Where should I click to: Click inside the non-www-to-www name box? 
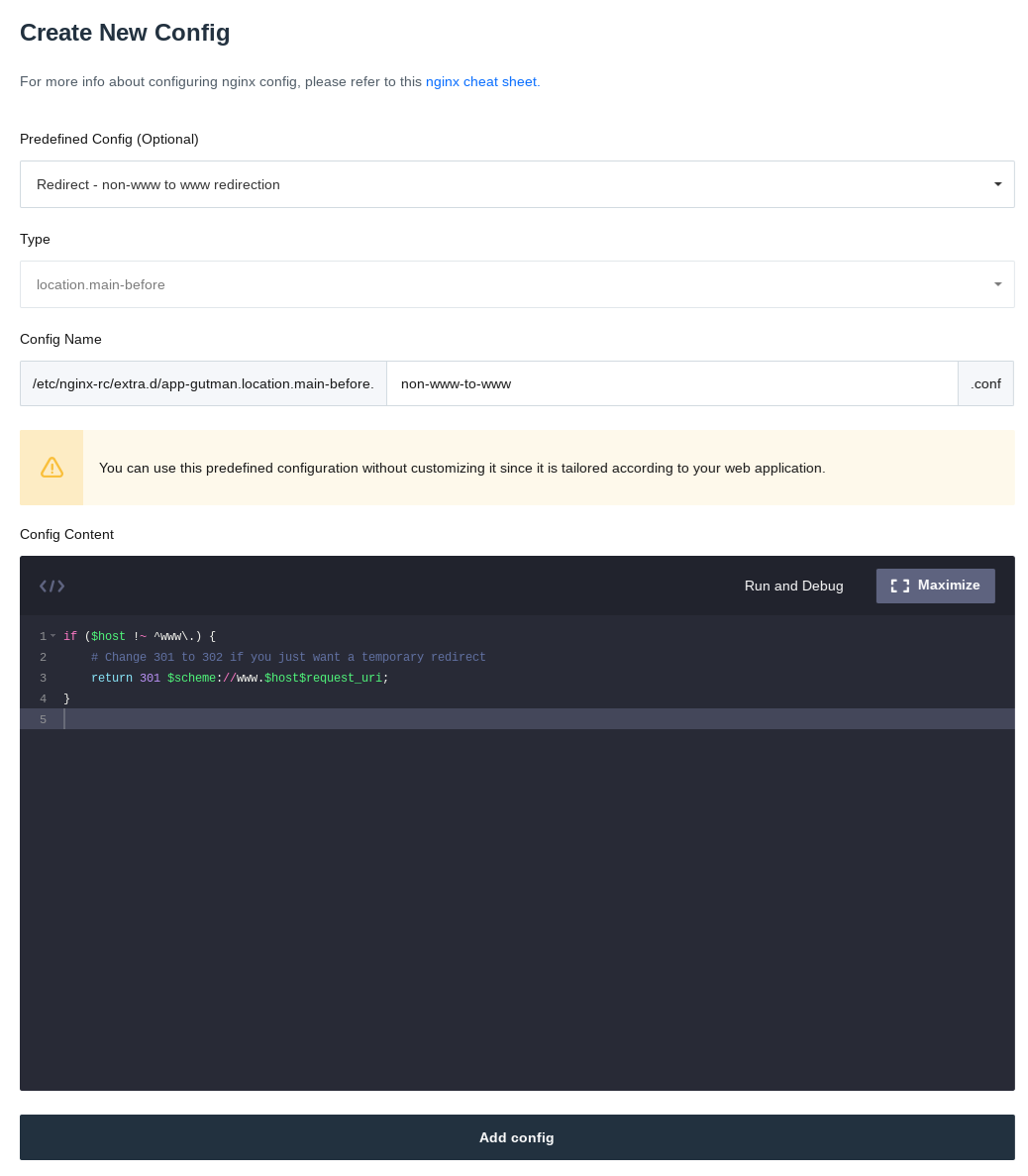click(672, 383)
